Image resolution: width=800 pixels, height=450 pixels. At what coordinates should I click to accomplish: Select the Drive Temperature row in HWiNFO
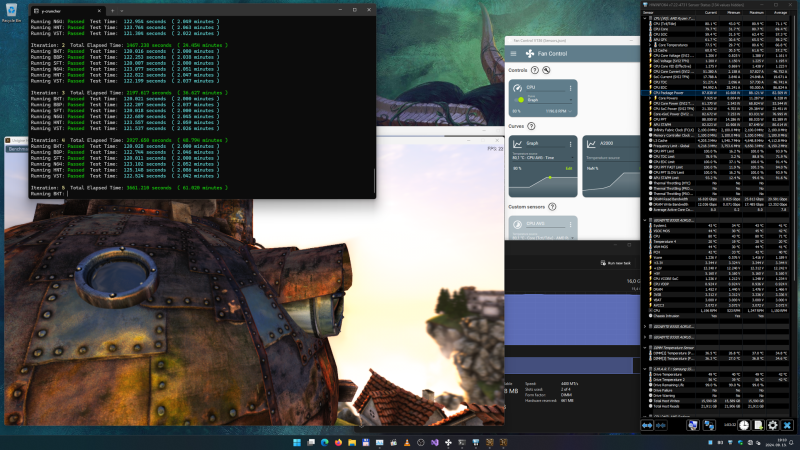point(717,374)
